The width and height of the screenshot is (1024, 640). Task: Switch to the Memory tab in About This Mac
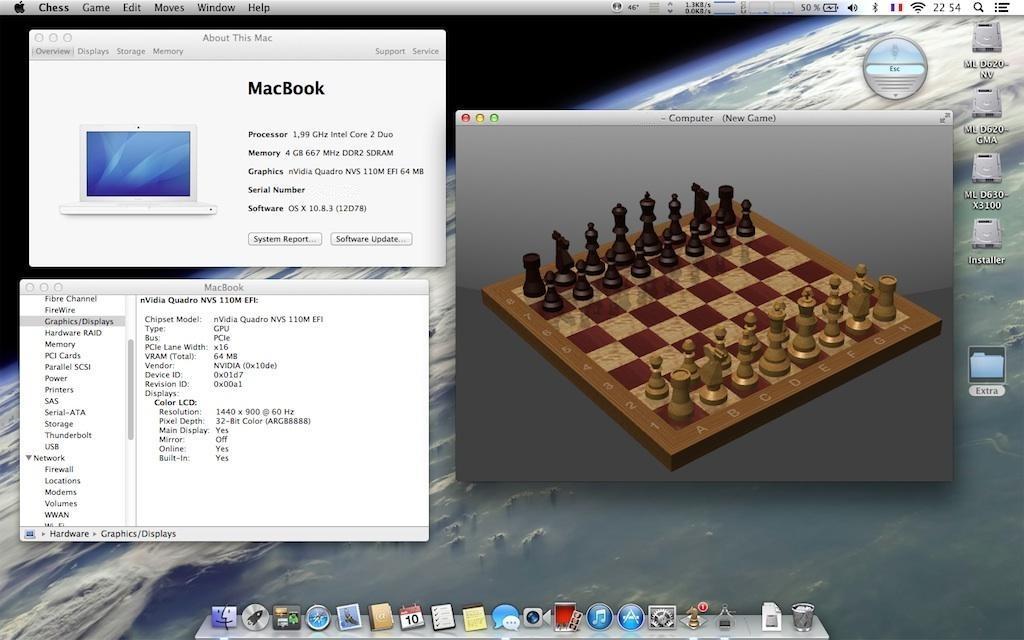[168, 51]
